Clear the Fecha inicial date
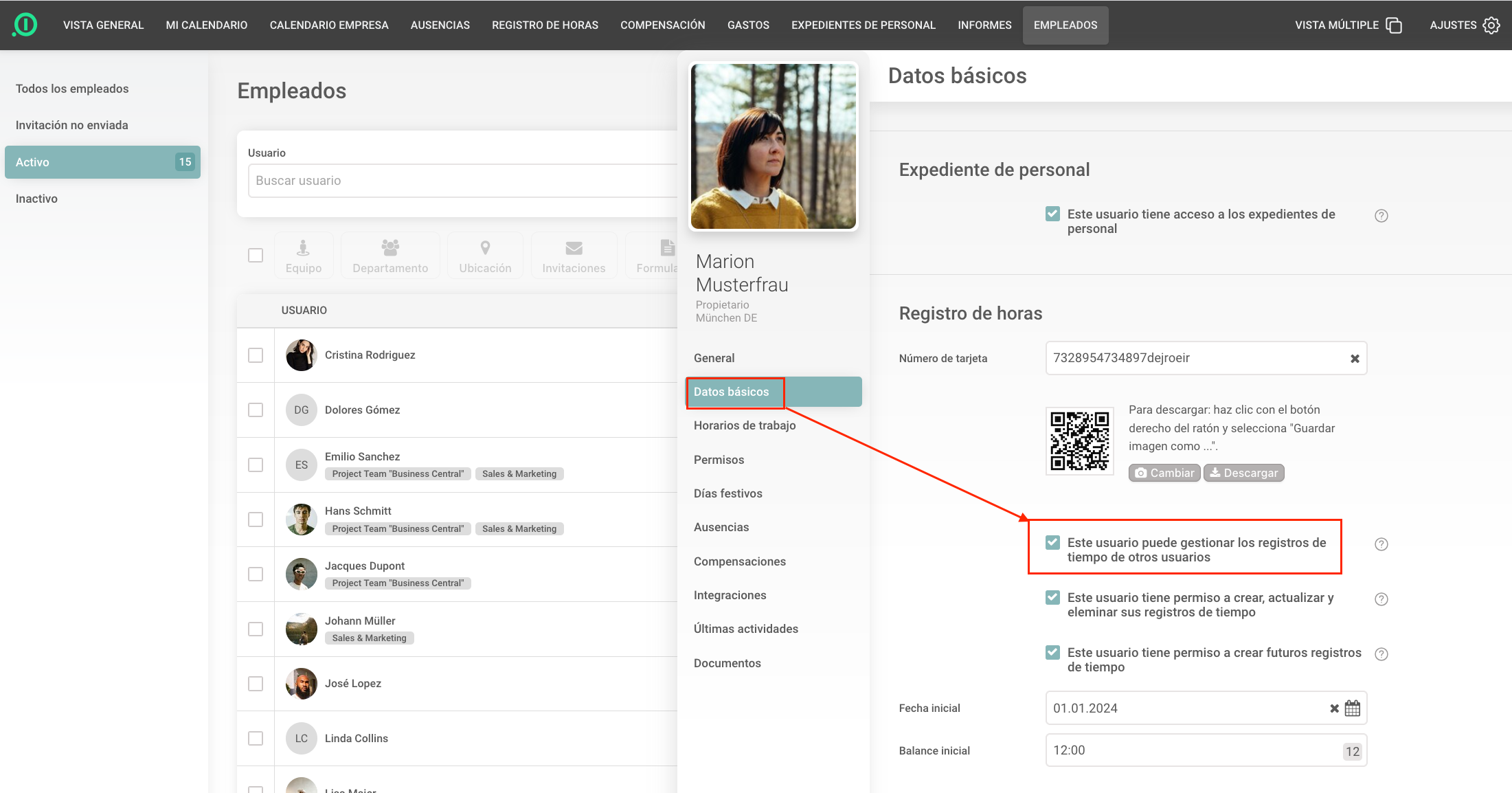 [1334, 708]
